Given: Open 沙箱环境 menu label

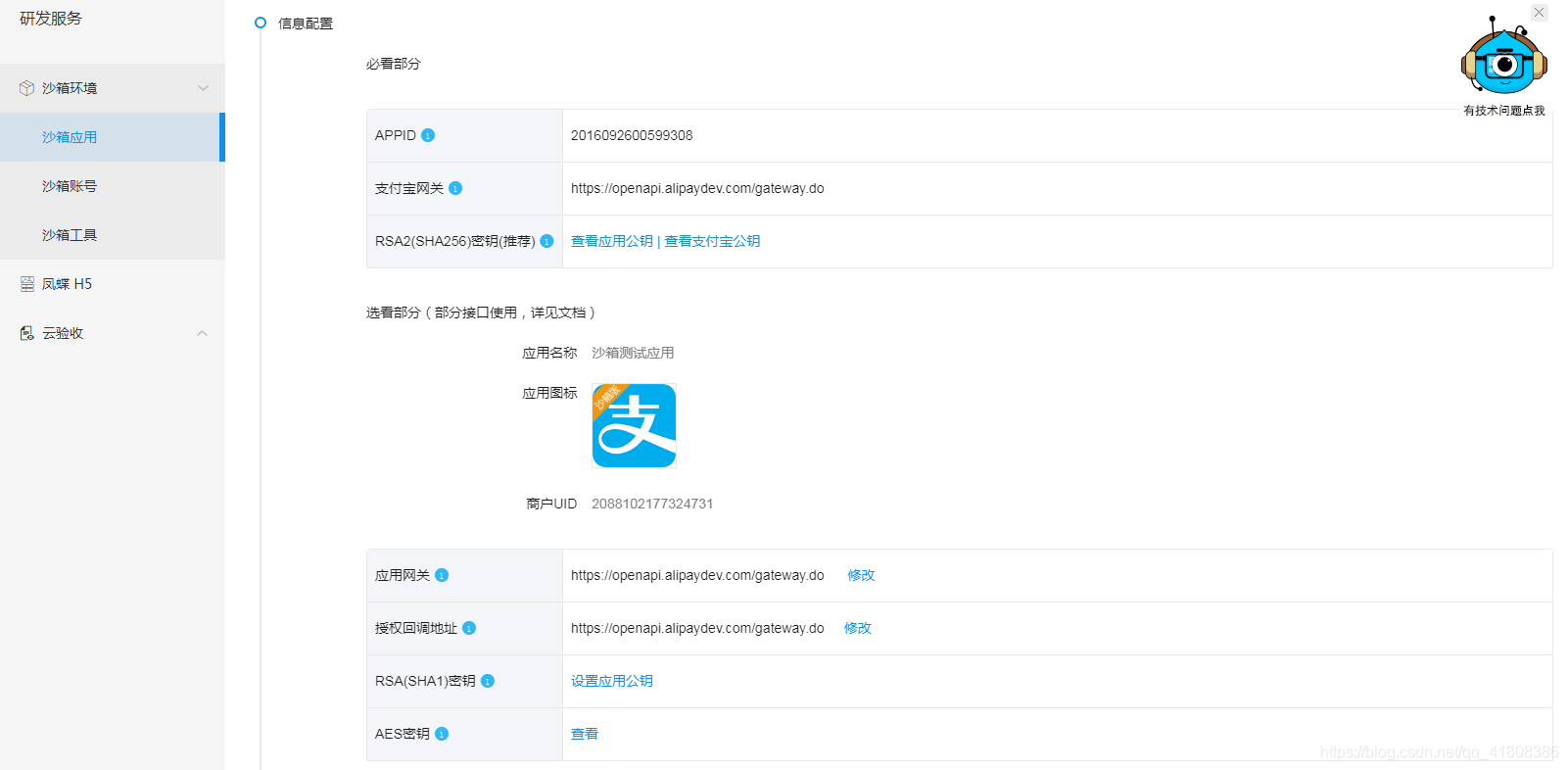Looking at the screenshot, I should tap(70, 88).
